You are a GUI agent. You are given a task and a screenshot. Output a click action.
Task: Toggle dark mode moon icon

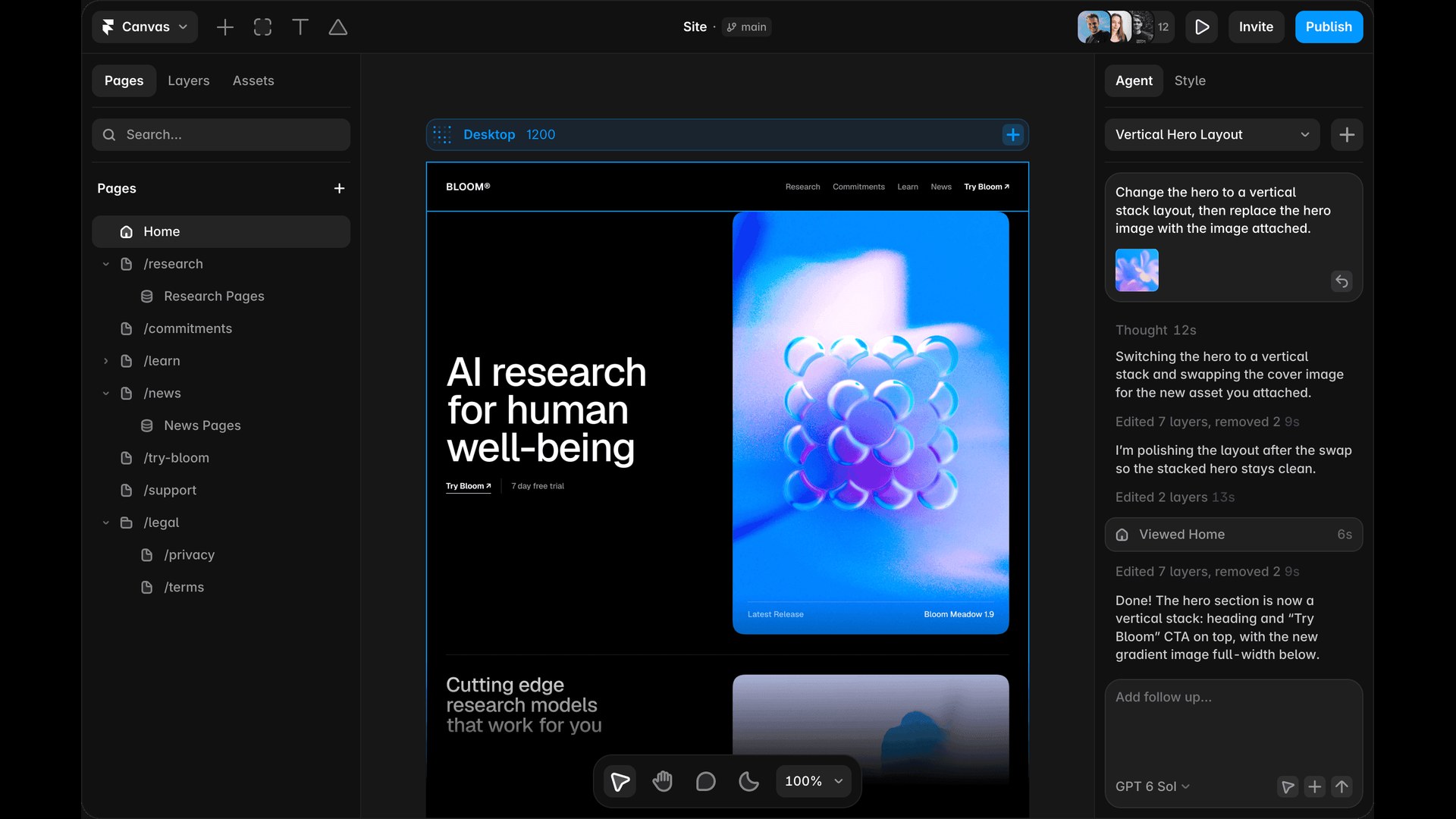pyautogui.click(x=748, y=781)
